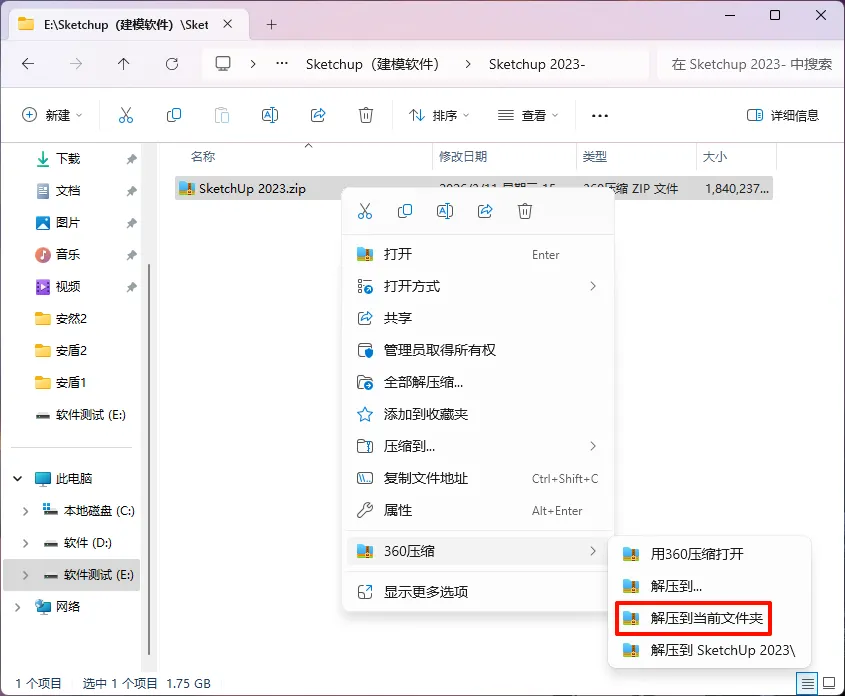Choose 解压到 SketchUp 2023\ in submenu
Image resolution: width=845 pixels, height=696 pixels.
pyautogui.click(x=709, y=650)
